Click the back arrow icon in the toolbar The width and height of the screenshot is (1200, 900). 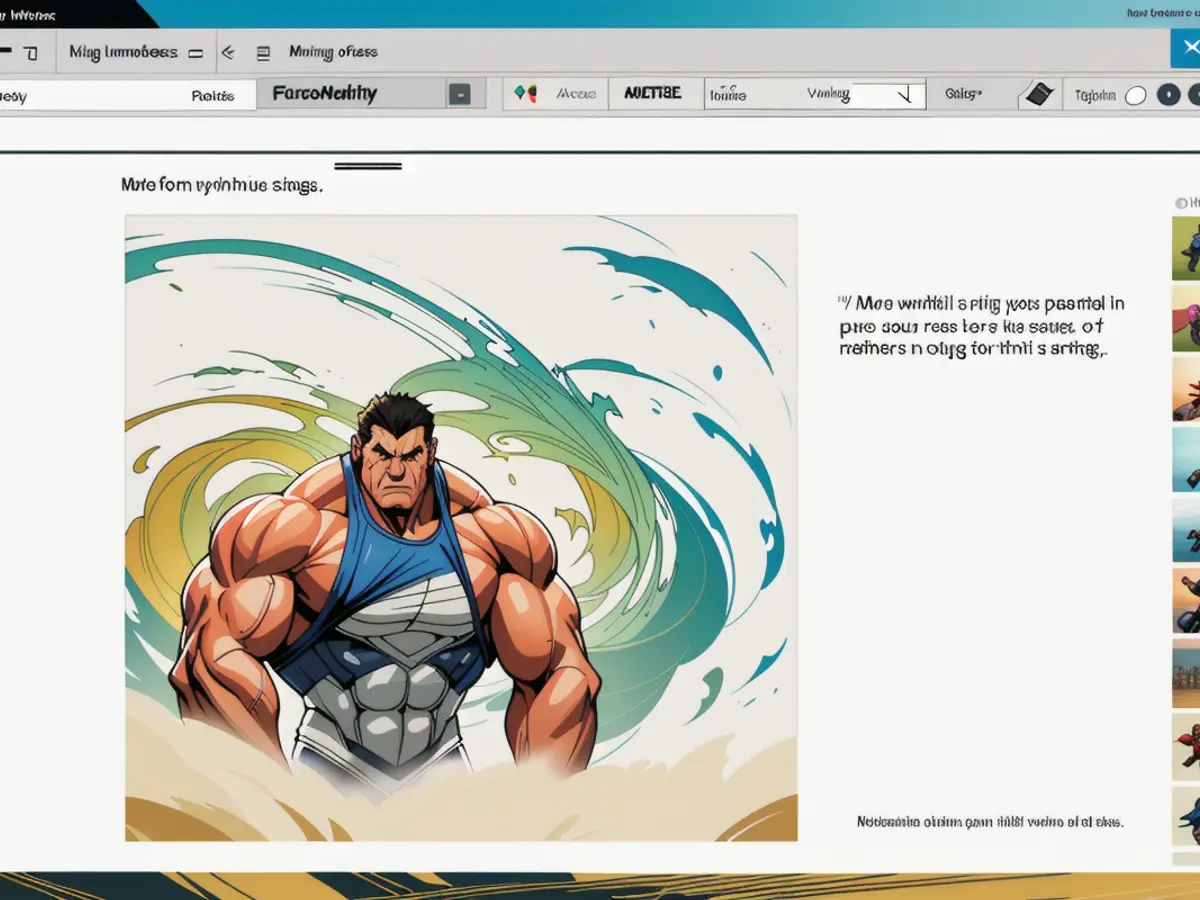point(227,53)
